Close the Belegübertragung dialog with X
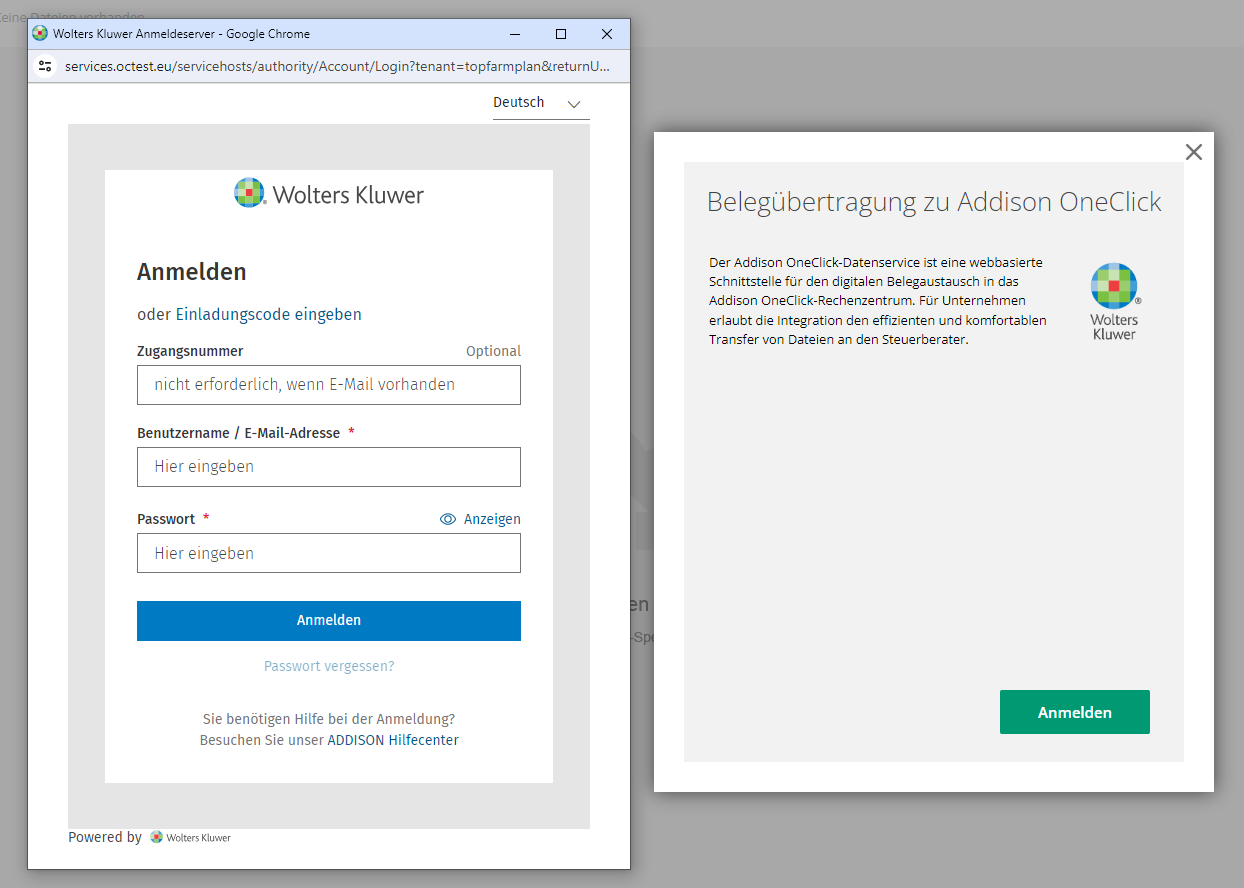The height and width of the screenshot is (888, 1244). pos(1193,152)
